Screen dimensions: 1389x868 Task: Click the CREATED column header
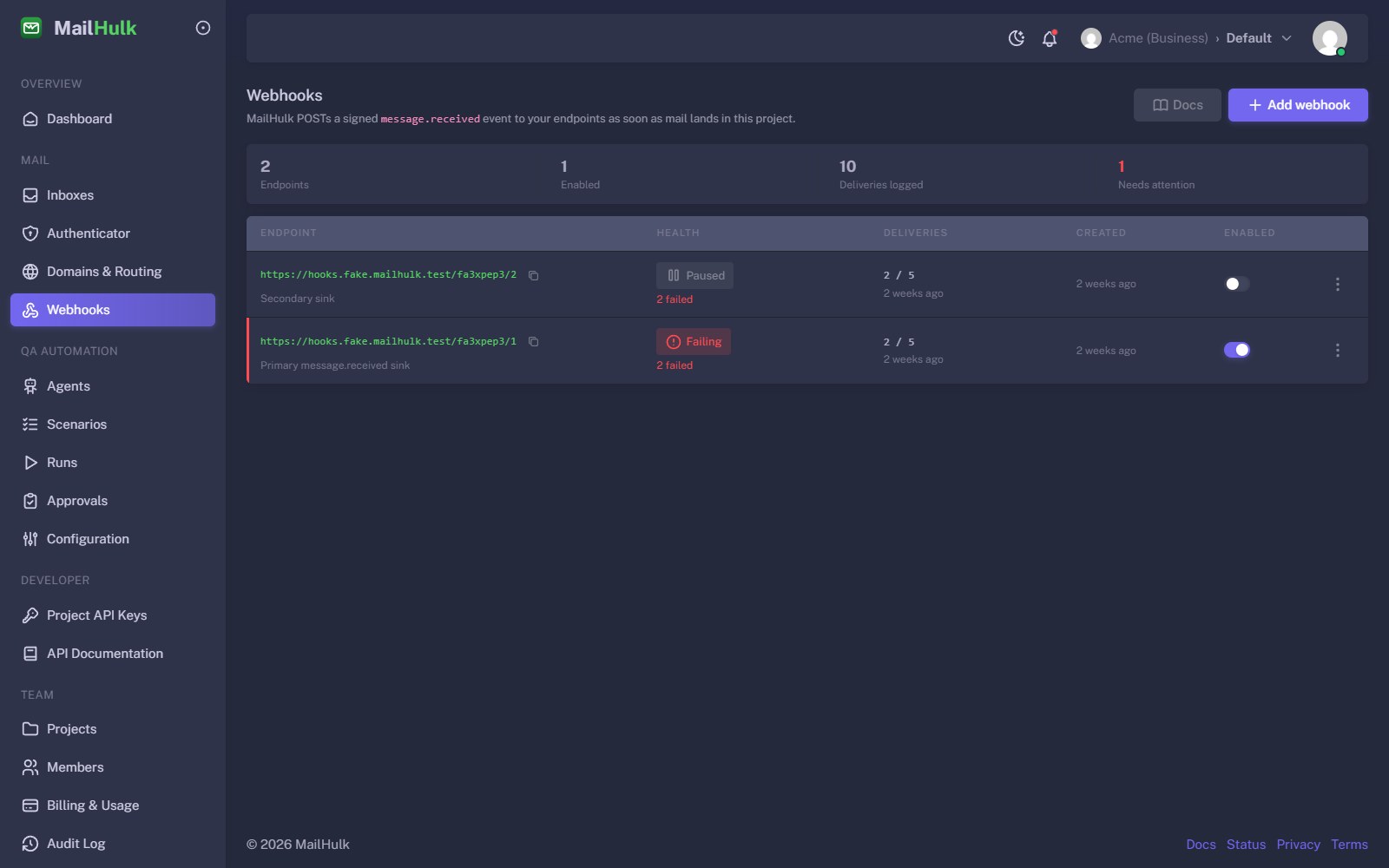pyautogui.click(x=1101, y=233)
